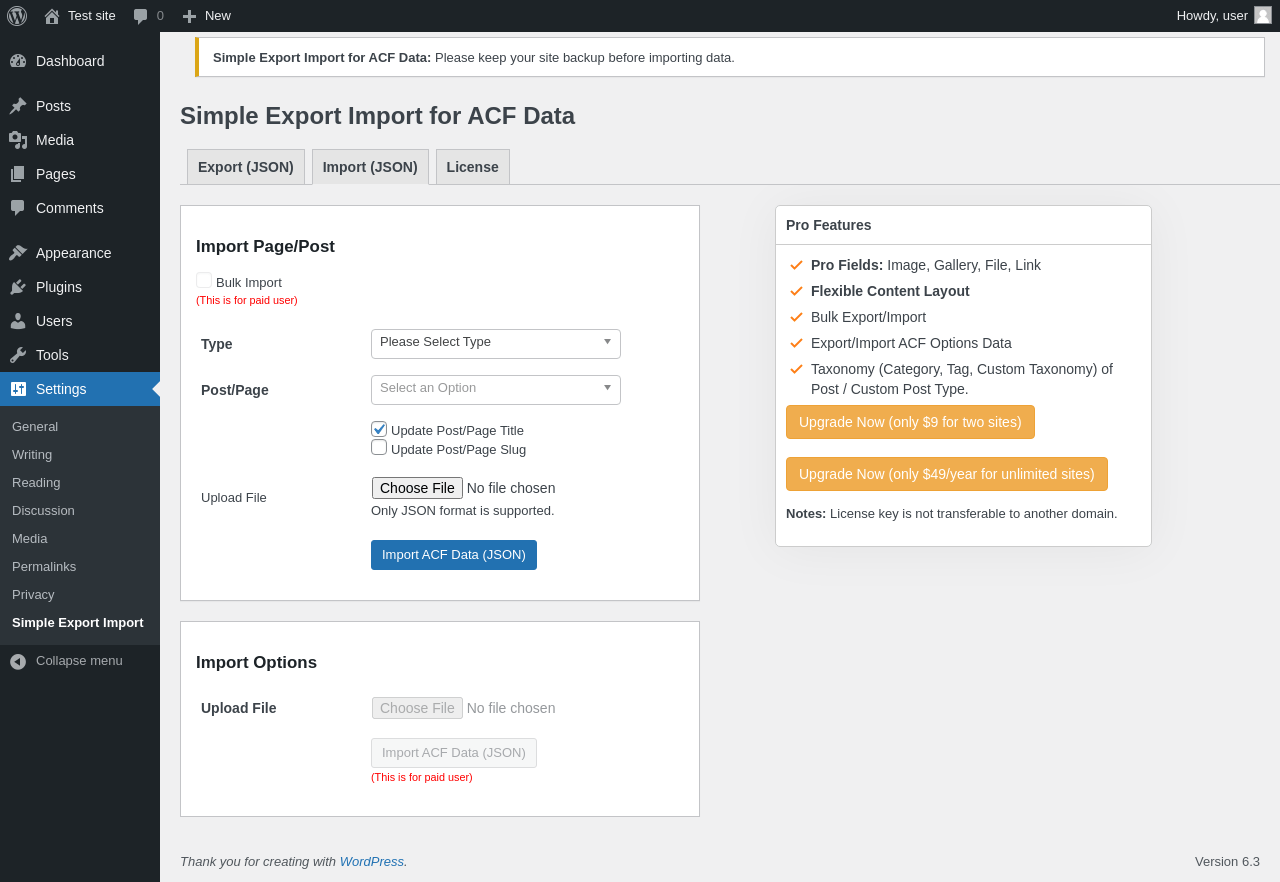Open the Please Select Type dropdown

point(495,343)
